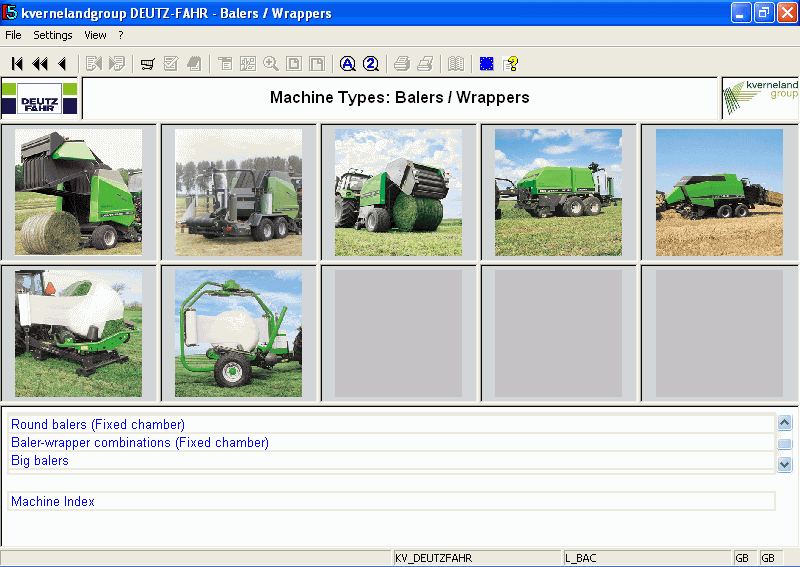
Task: Click the circled A search icon
Action: 347,64
